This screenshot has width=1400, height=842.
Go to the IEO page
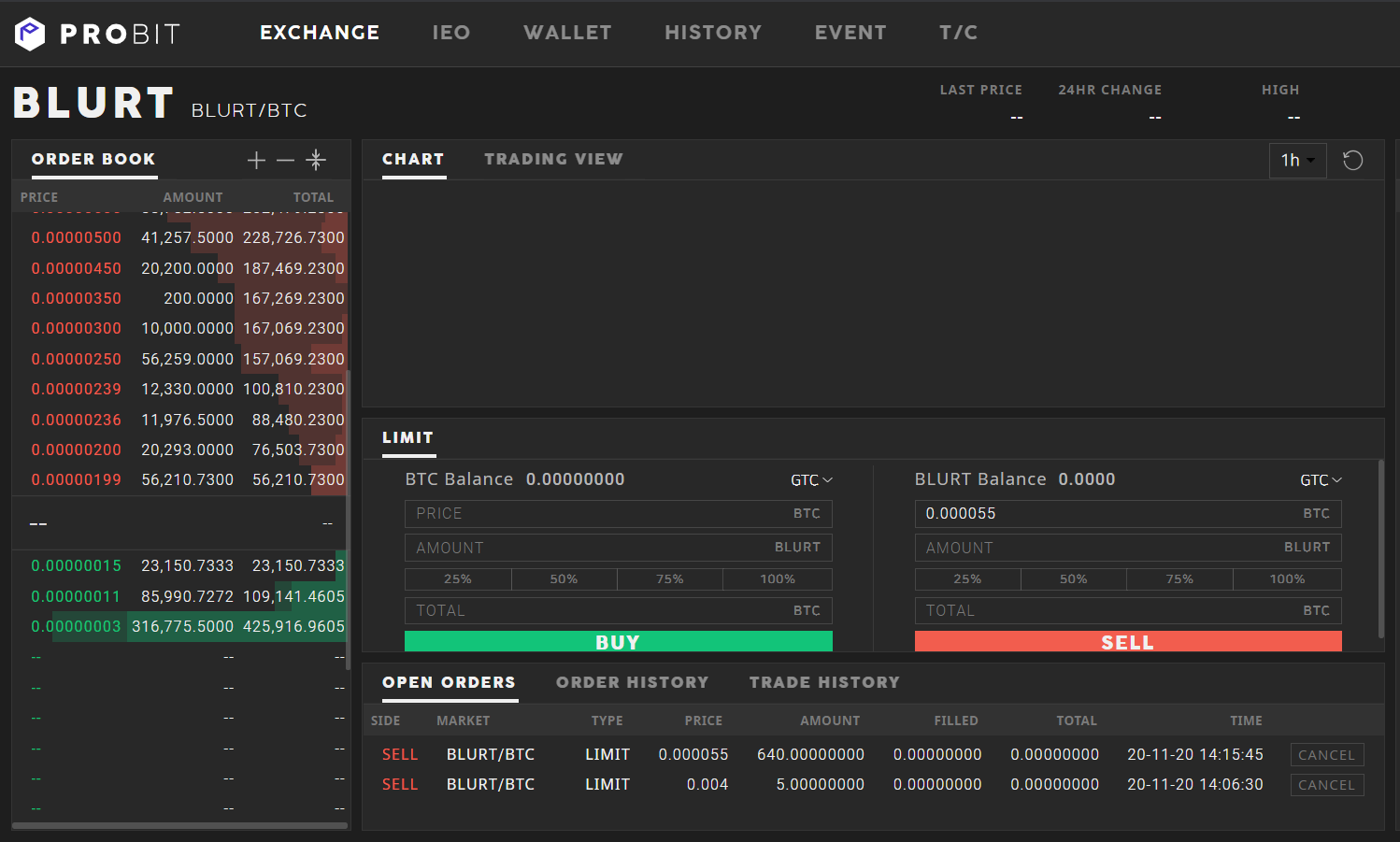point(451,33)
